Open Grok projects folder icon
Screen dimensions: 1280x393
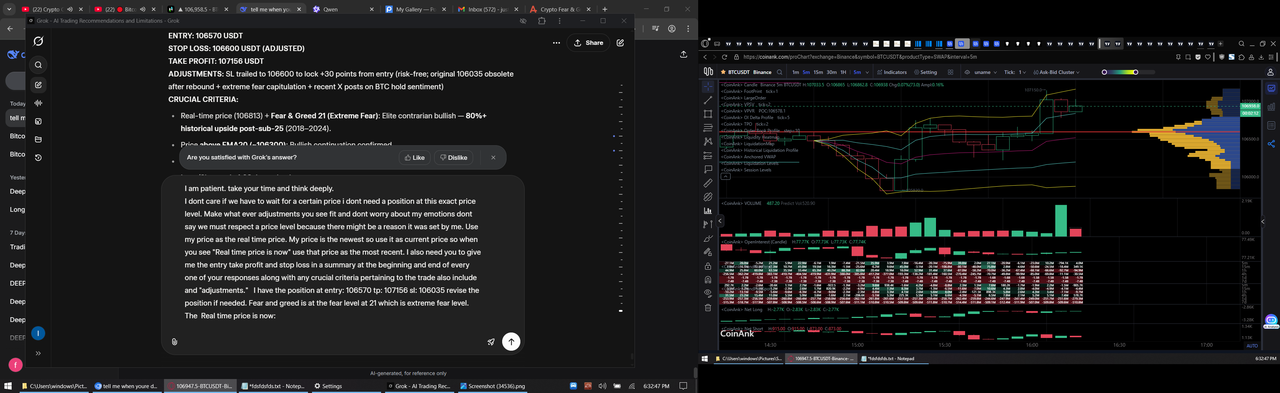pos(38,139)
